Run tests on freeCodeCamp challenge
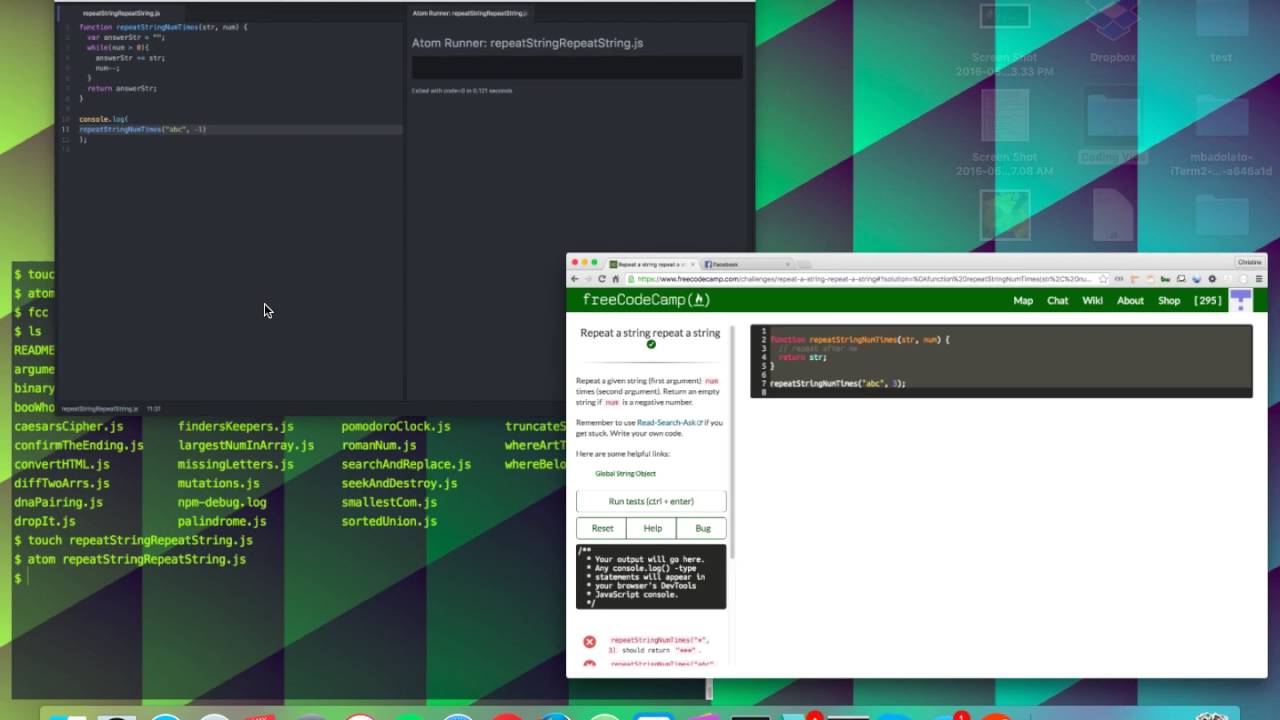This screenshot has height=720, width=1280. click(x=651, y=501)
